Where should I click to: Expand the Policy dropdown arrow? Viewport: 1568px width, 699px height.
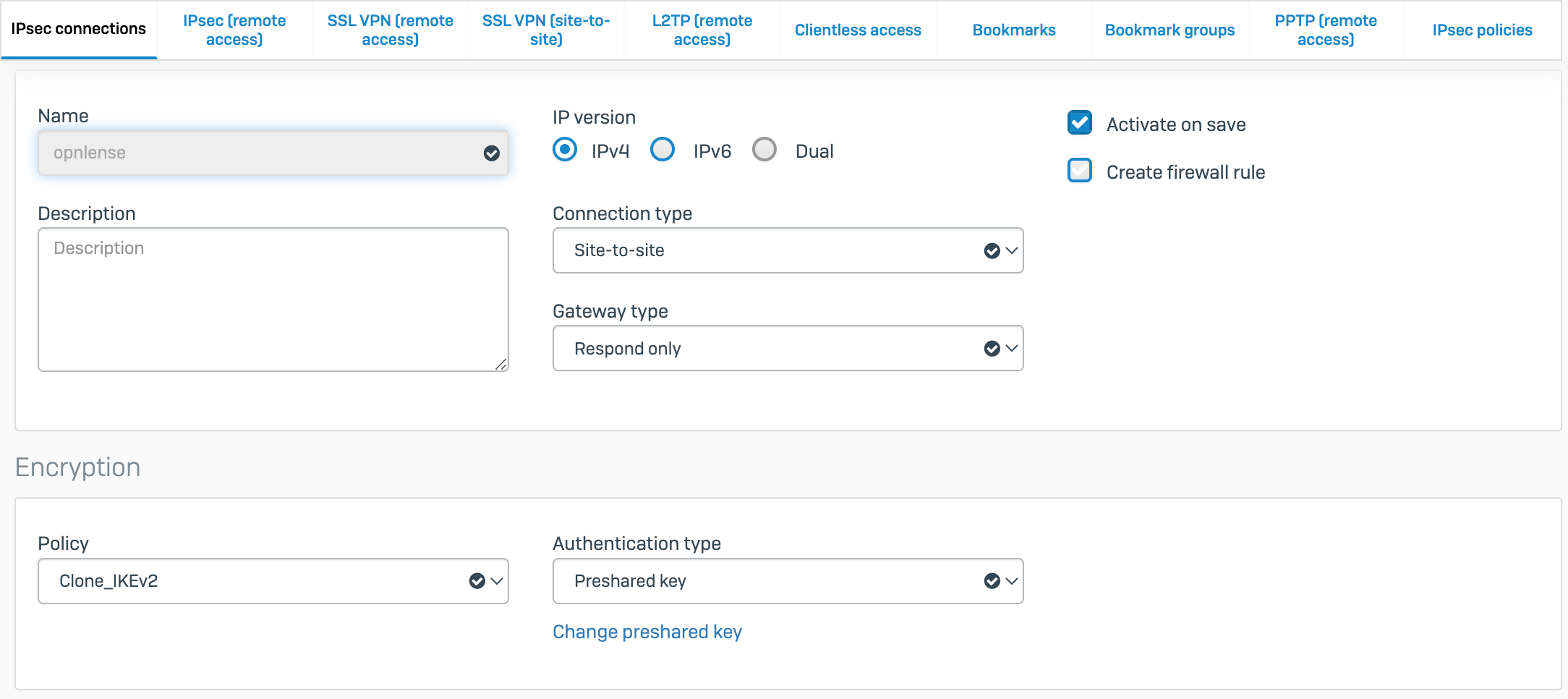coord(497,581)
